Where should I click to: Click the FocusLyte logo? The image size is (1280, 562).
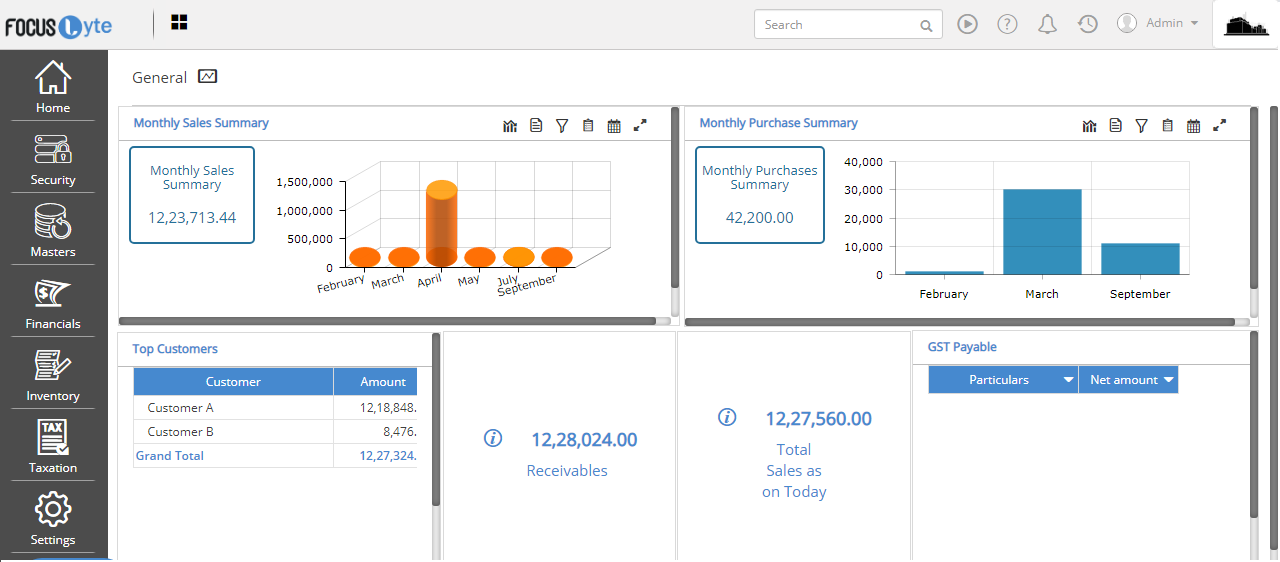click(58, 26)
